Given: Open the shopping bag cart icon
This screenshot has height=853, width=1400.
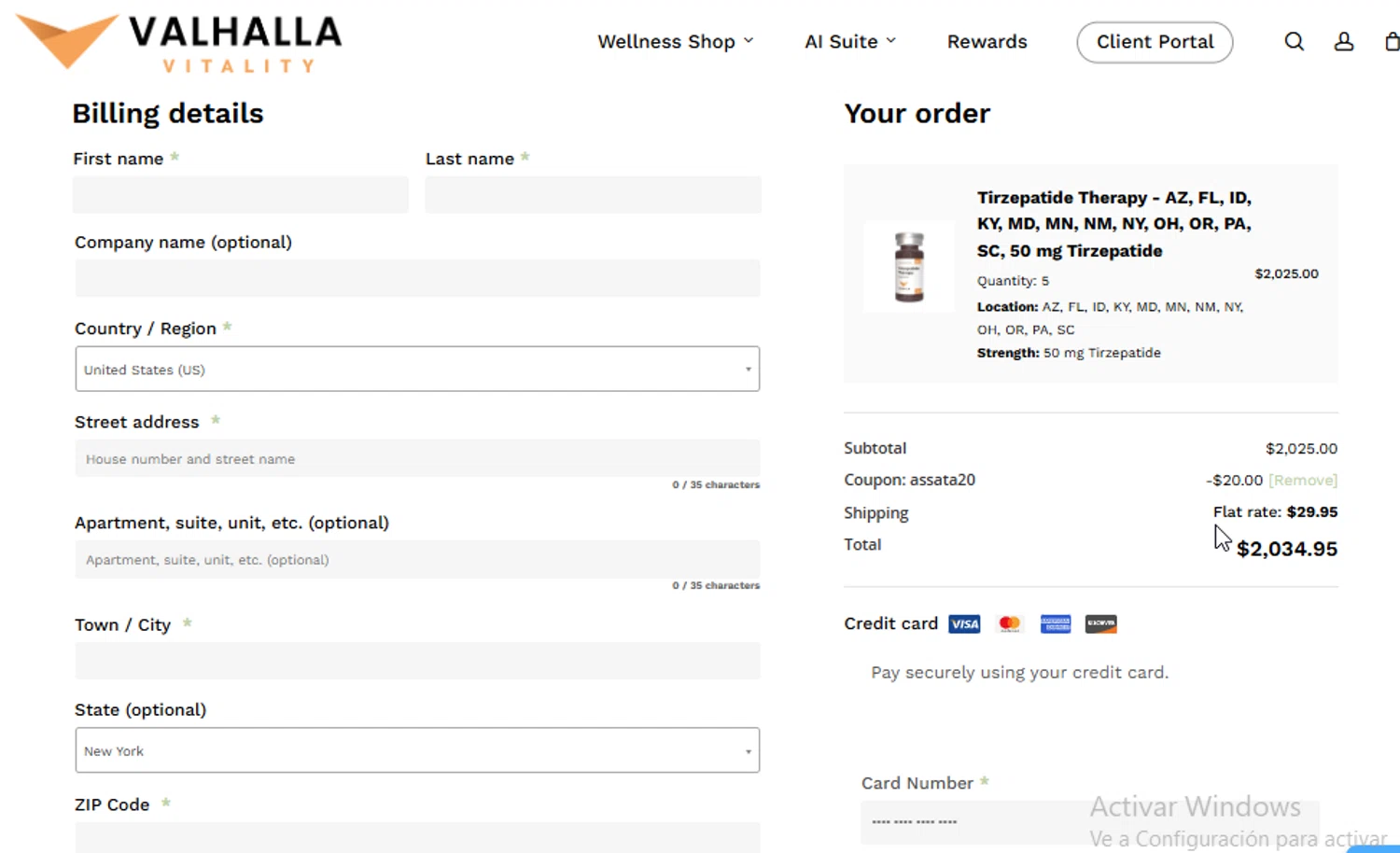Looking at the screenshot, I should click(1391, 42).
